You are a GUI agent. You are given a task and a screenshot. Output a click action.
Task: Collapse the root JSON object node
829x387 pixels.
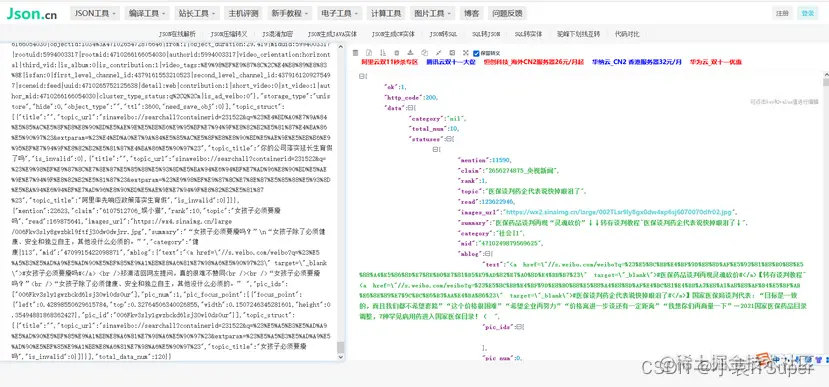point(361,77)
